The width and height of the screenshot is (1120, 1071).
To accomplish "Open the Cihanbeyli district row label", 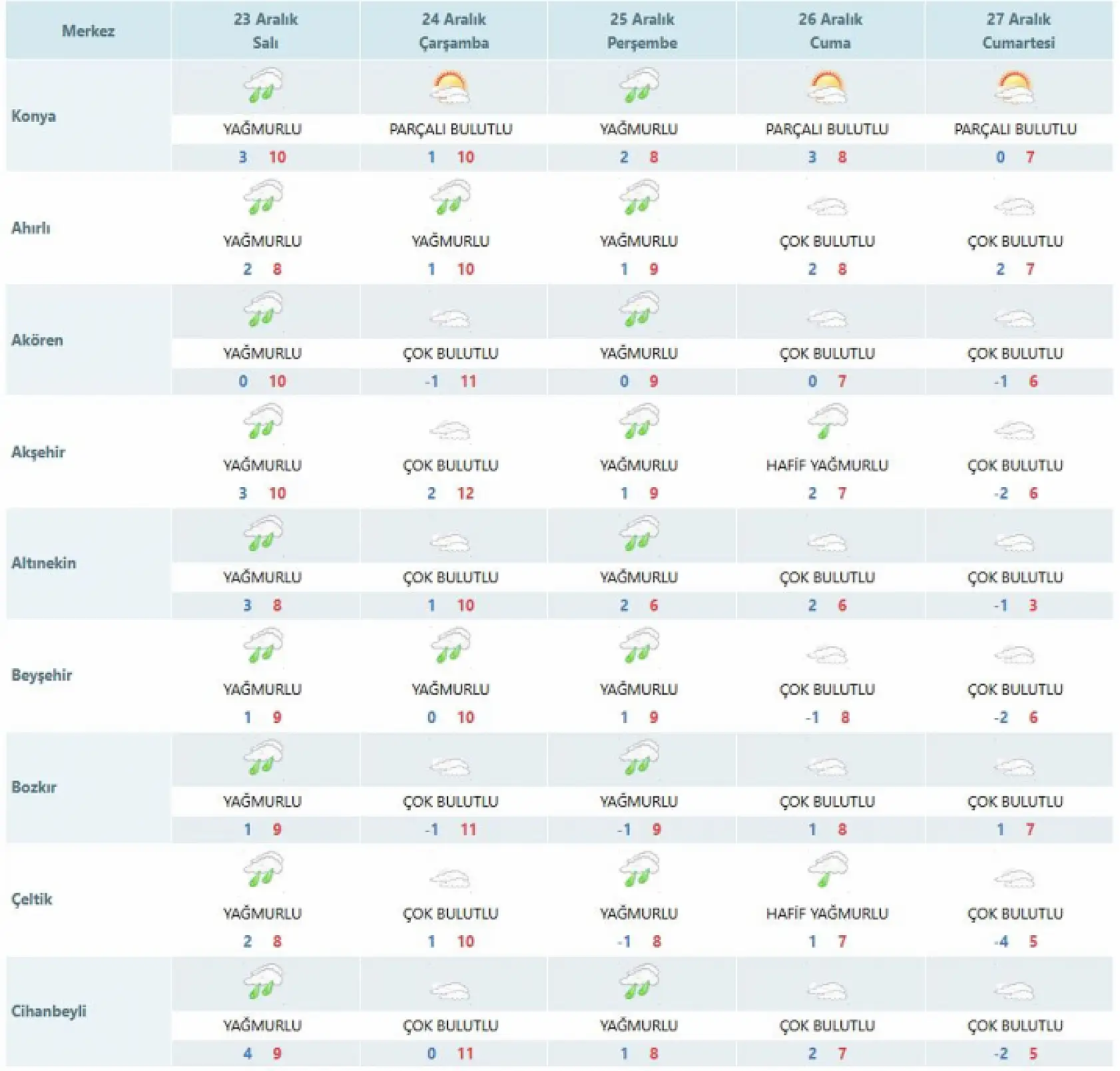I will point(49,1010).
